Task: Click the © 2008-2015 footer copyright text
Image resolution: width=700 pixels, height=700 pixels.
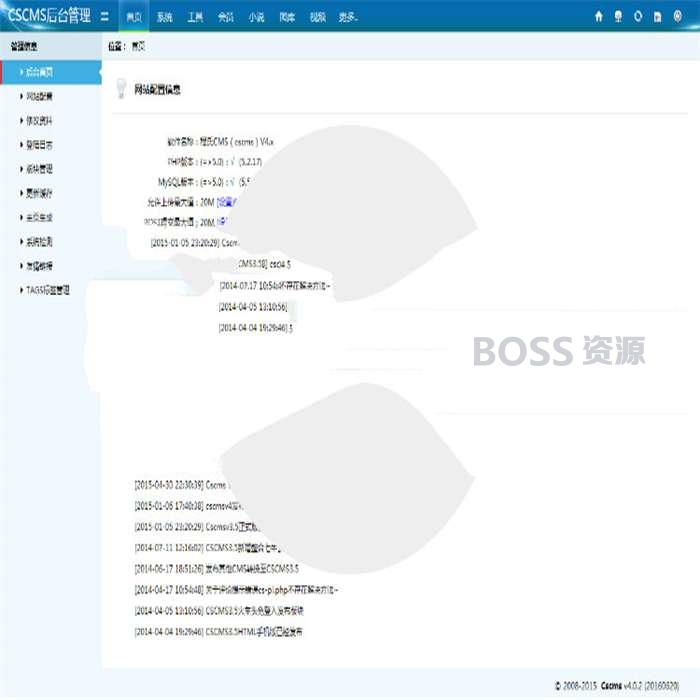Action: click(575, 685)
